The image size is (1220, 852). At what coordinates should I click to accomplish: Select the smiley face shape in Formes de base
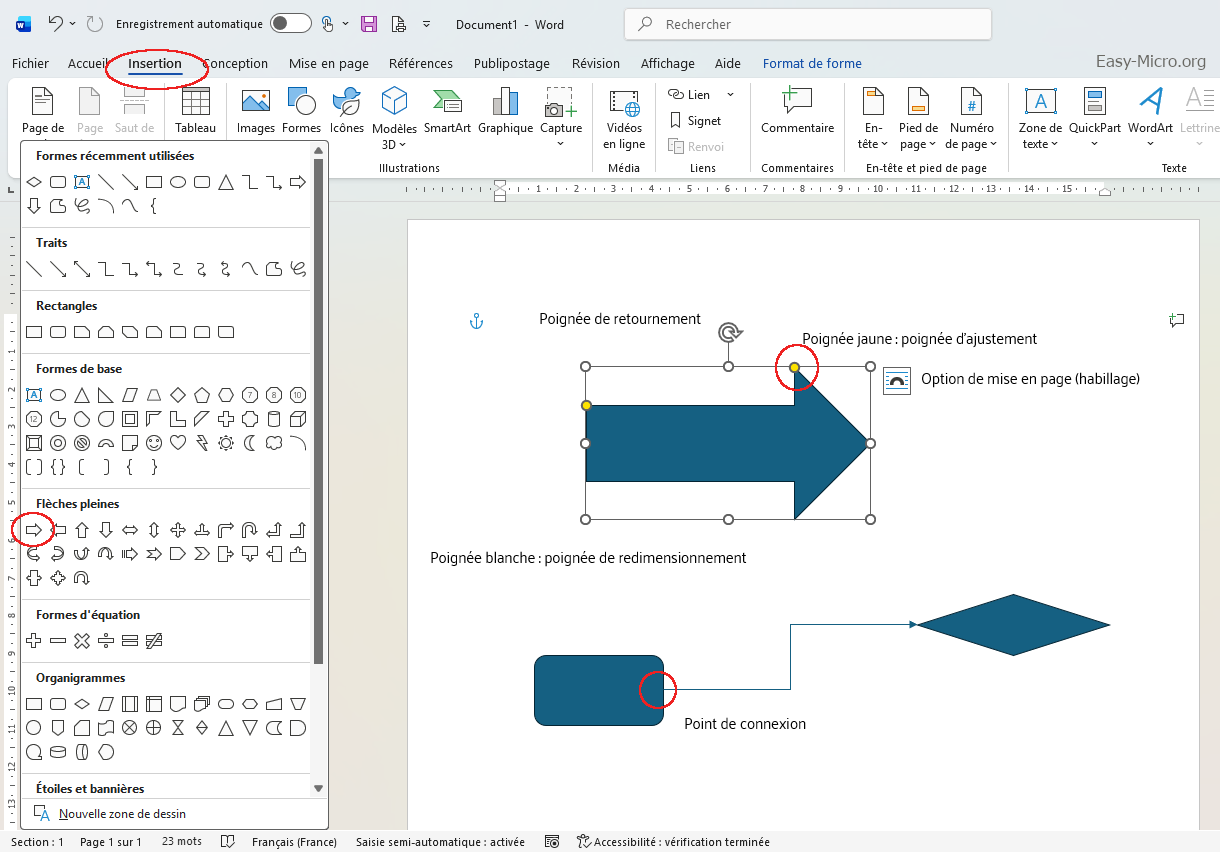154,442
